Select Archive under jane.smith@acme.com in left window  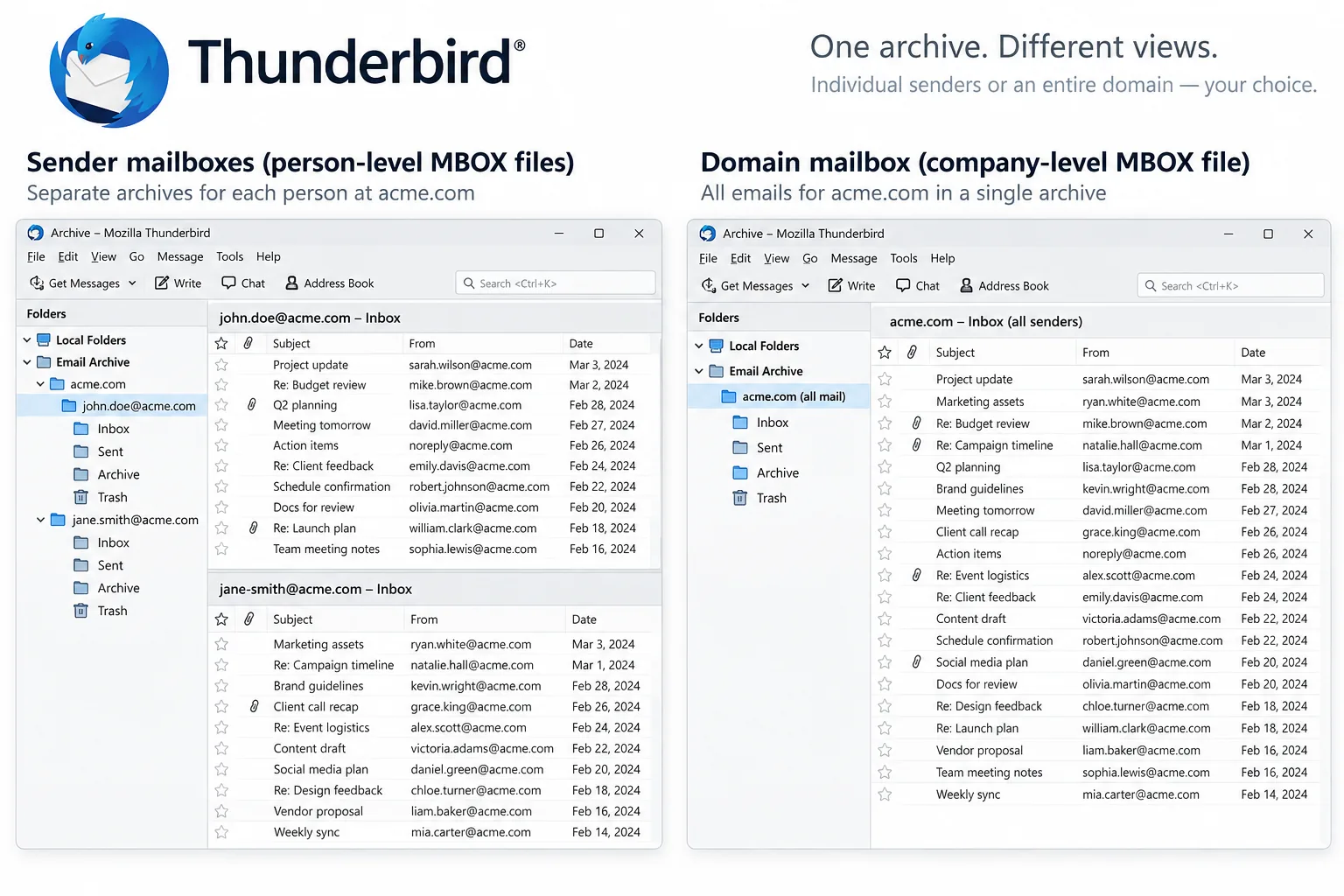[107, 588]
